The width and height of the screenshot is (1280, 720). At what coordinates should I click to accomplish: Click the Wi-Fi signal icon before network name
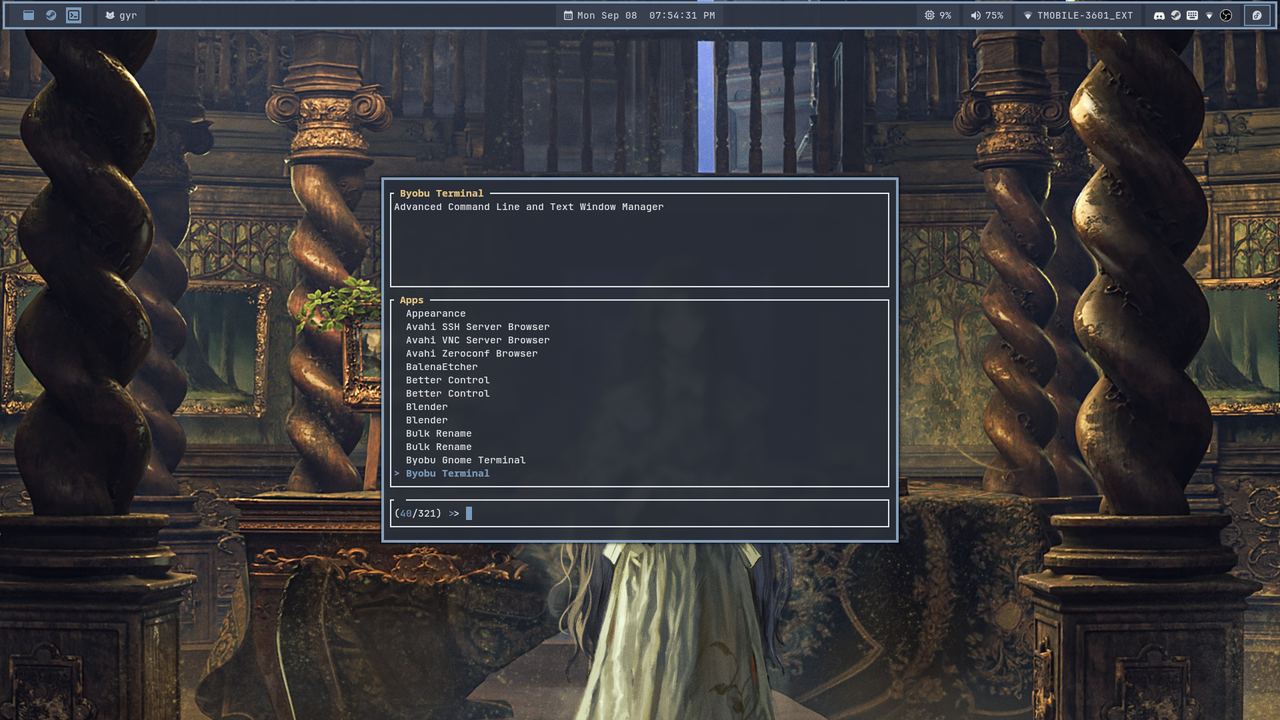[x=1028, y=16]
